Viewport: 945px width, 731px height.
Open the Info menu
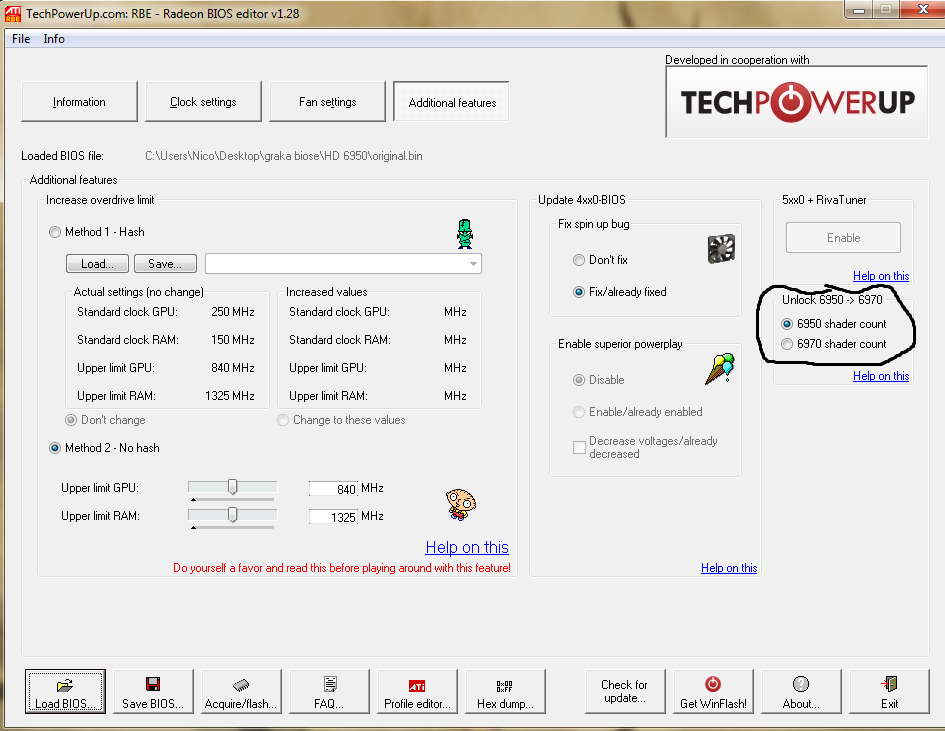click(54, 39)
